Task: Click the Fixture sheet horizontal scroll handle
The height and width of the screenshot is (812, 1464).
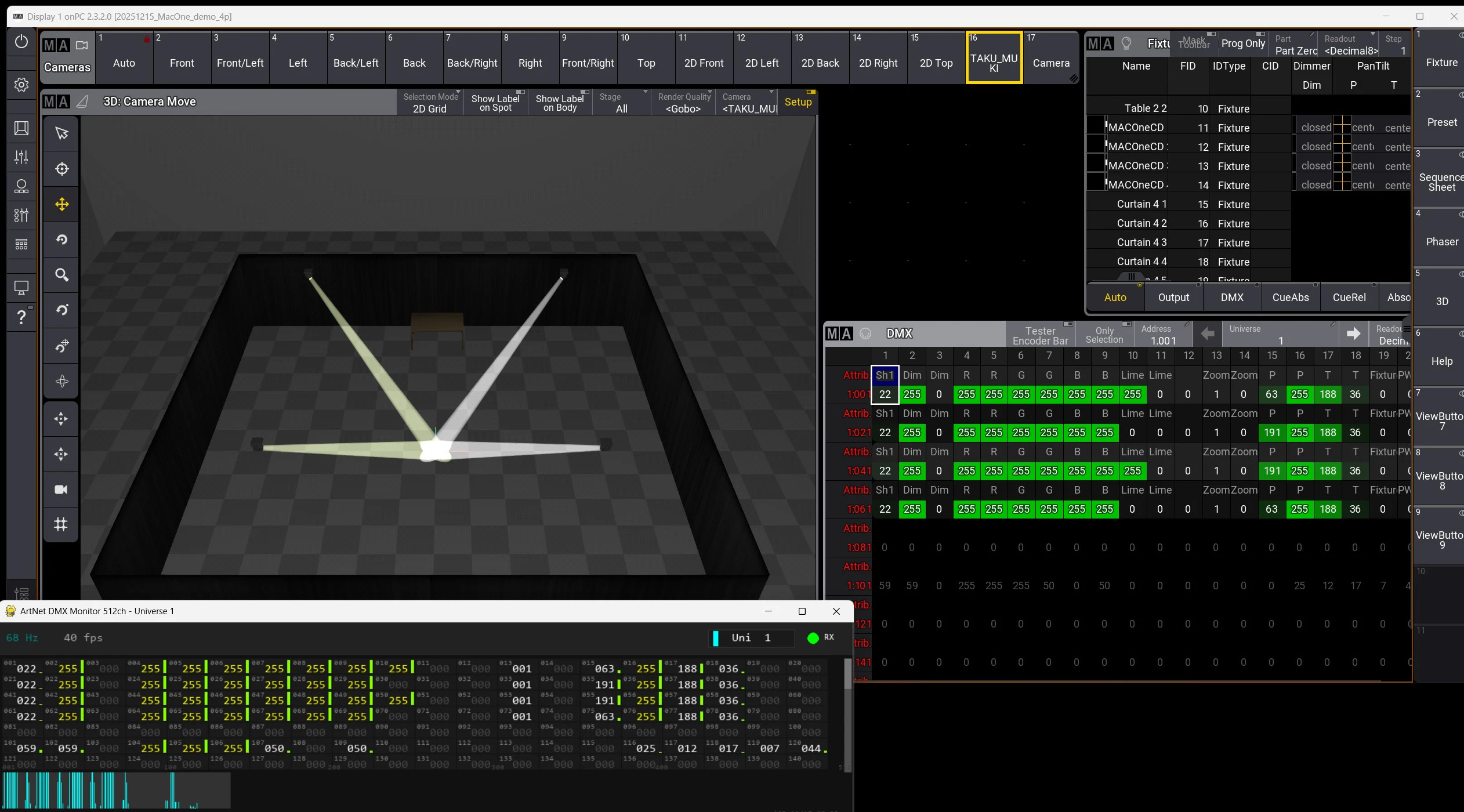Action: [1131, 277]
